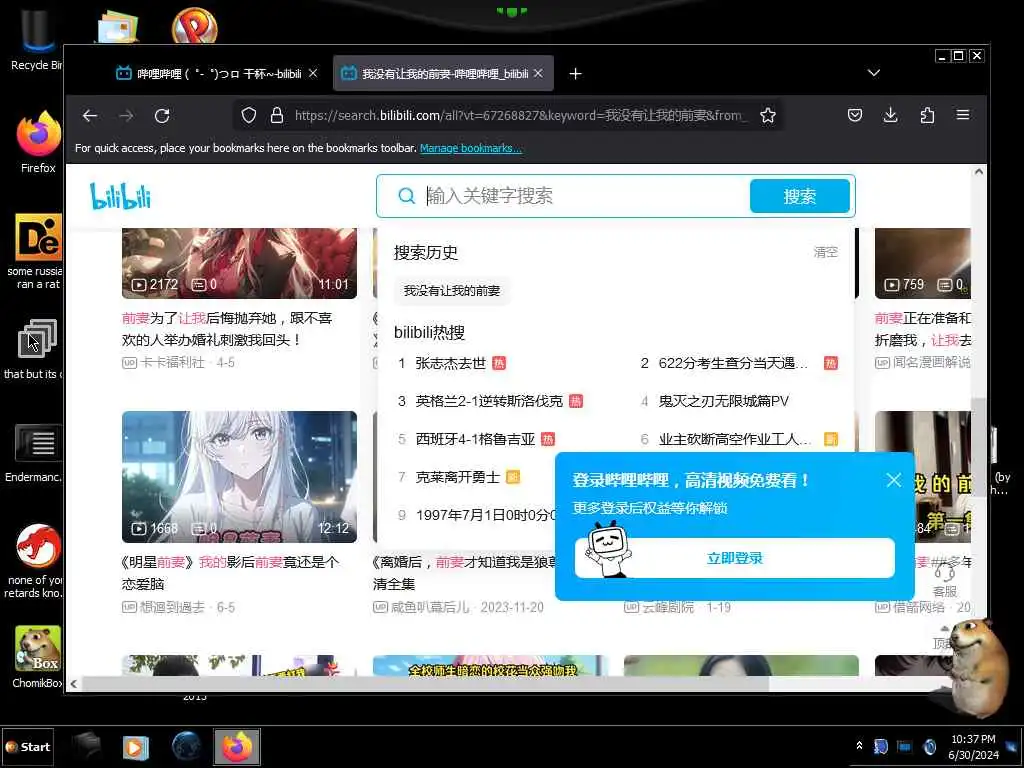The width and height of the screenshot is (1024, 768).
Task: Click the bilibili logo
Action: [x=120, y=197]
